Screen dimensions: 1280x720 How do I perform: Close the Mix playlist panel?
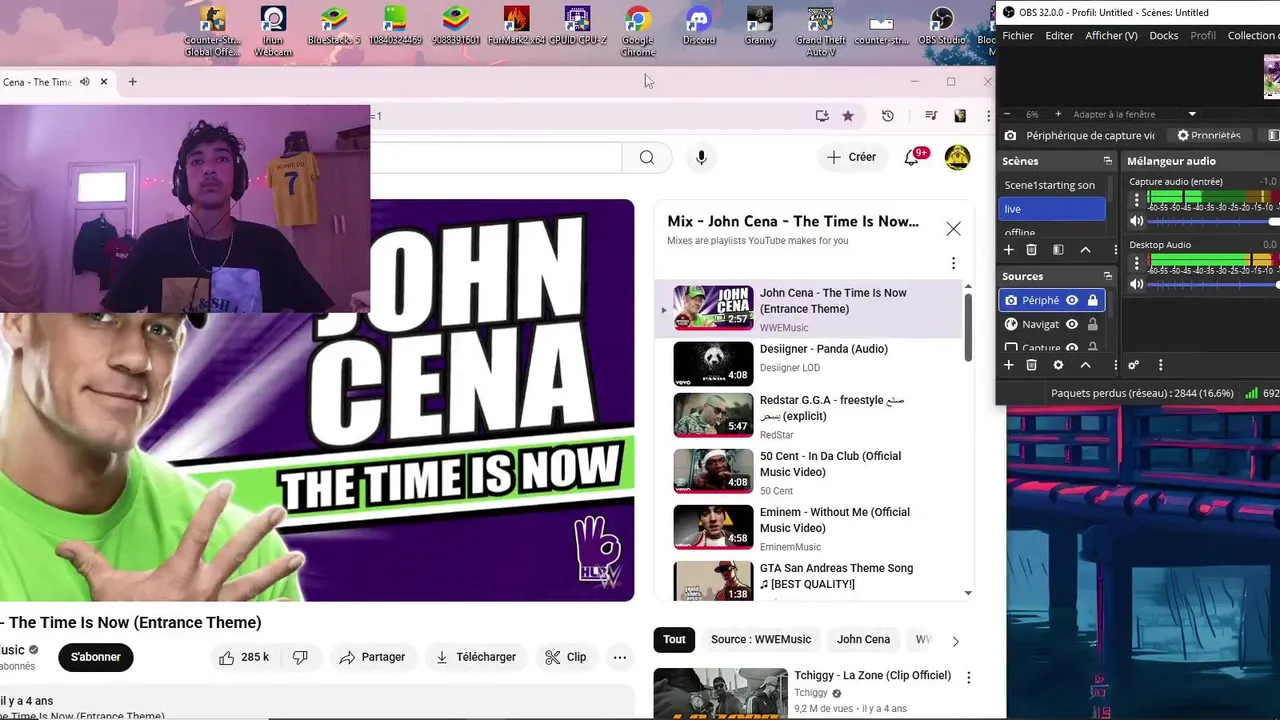[953, 229]
